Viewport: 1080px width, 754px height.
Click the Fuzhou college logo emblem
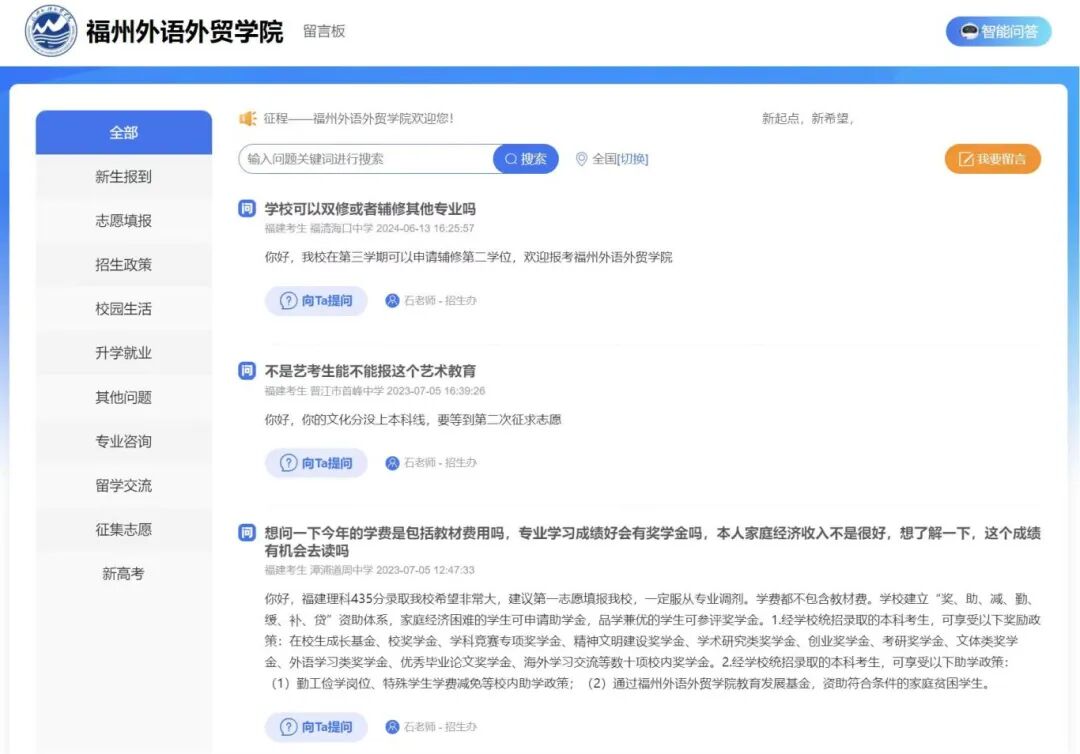(51, 31)
